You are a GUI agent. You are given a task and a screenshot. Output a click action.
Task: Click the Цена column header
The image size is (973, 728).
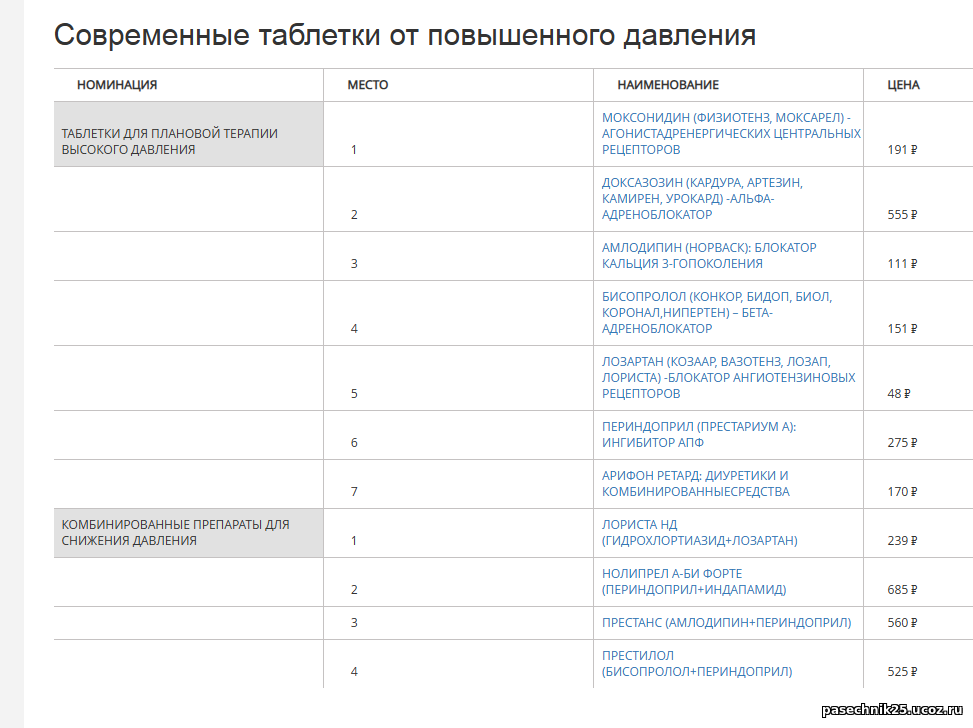903,85
